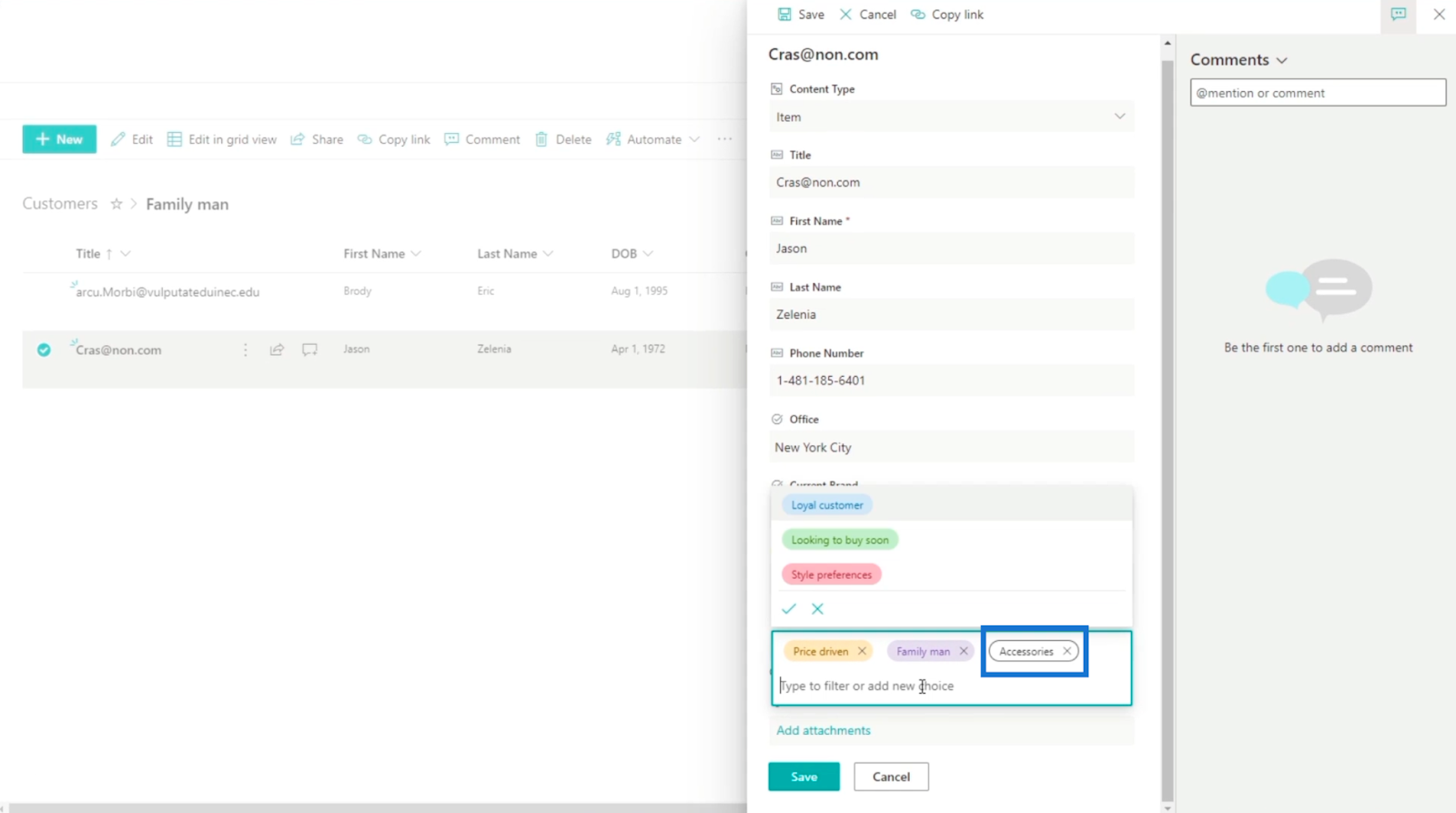Open the Automate dropdown
The height and width of the screenshot is (813, 1456).
pos(653,139)
